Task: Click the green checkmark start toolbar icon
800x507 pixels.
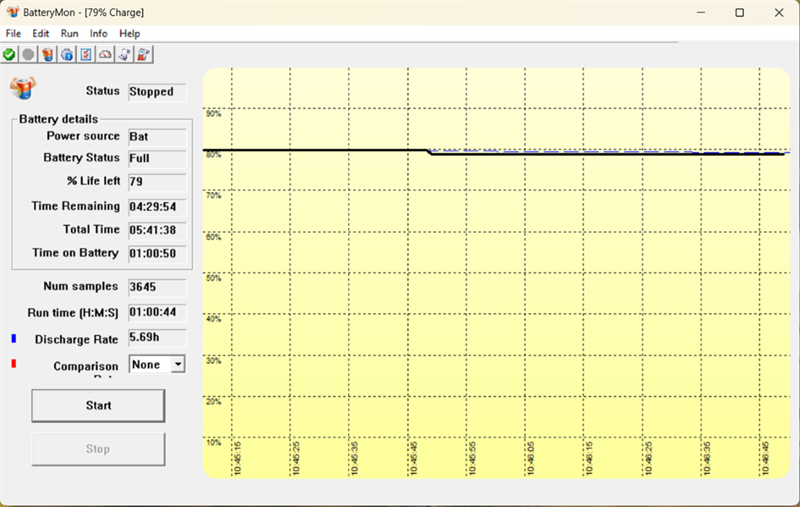Action: coord(9,54)
